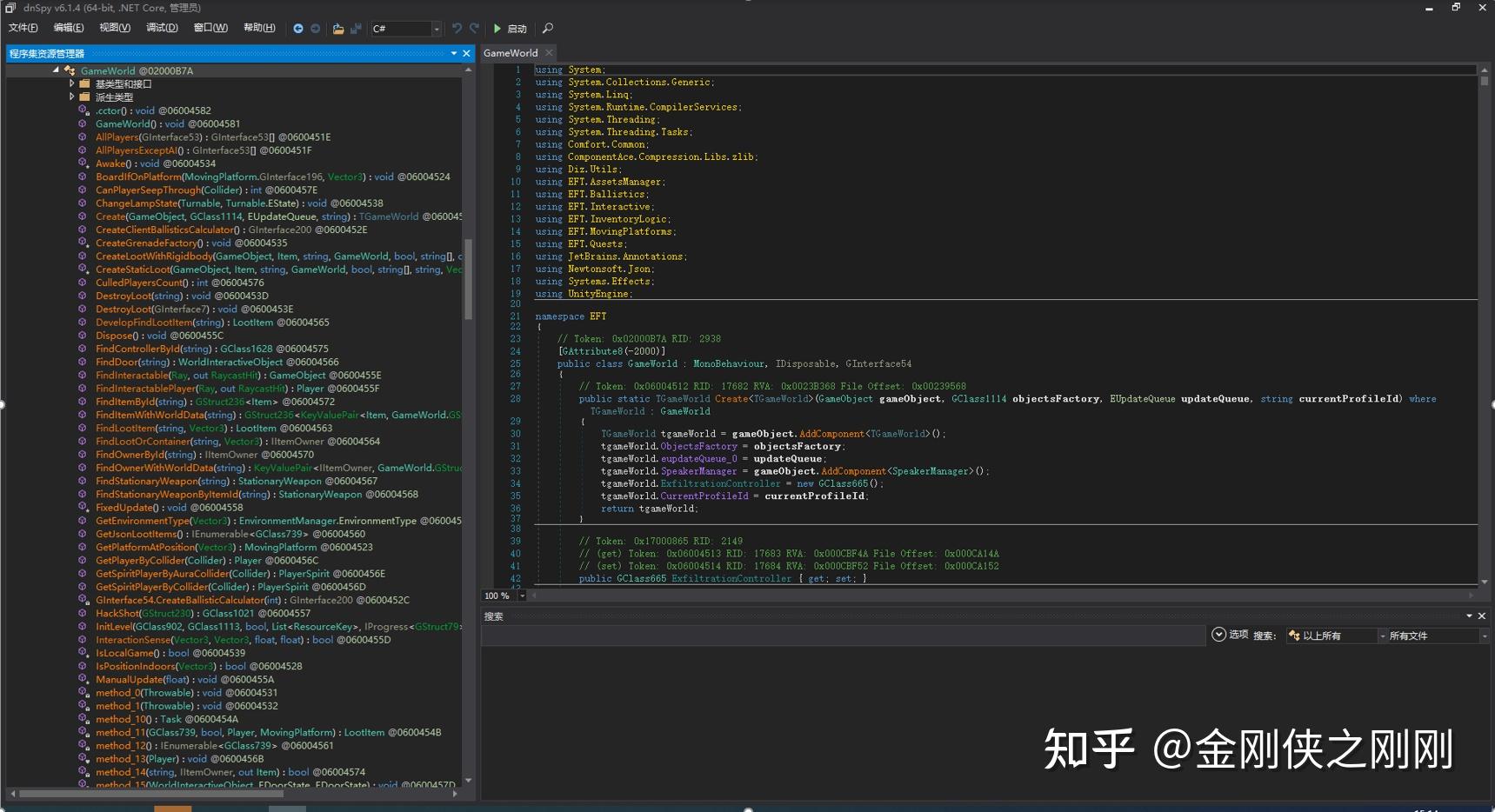This screenshot has height=812, width=1495.
Task: Click the GClass1114 parameter type link
Action: coord(978,399)
